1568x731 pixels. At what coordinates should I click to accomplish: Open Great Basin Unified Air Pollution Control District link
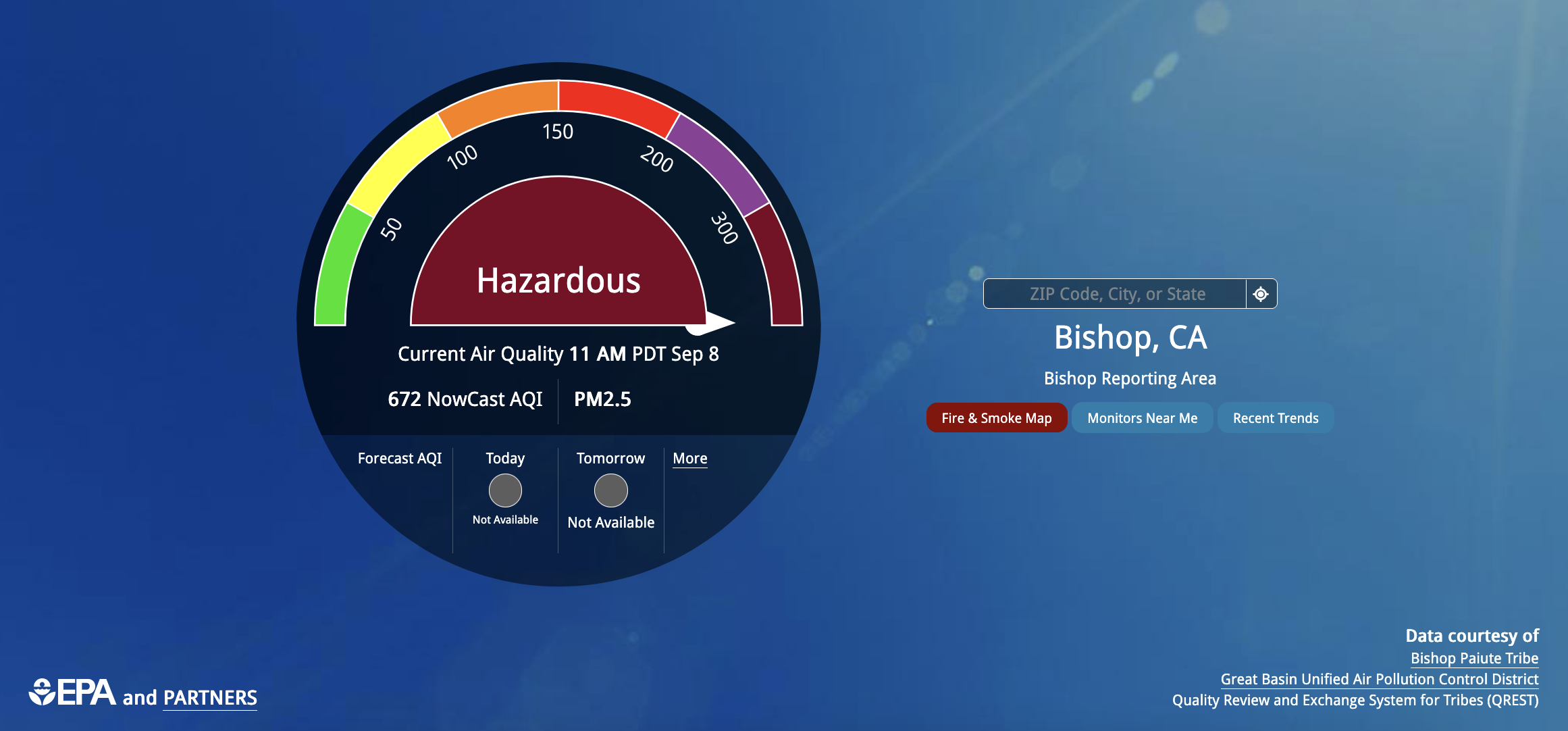(x=1380, y=679)
